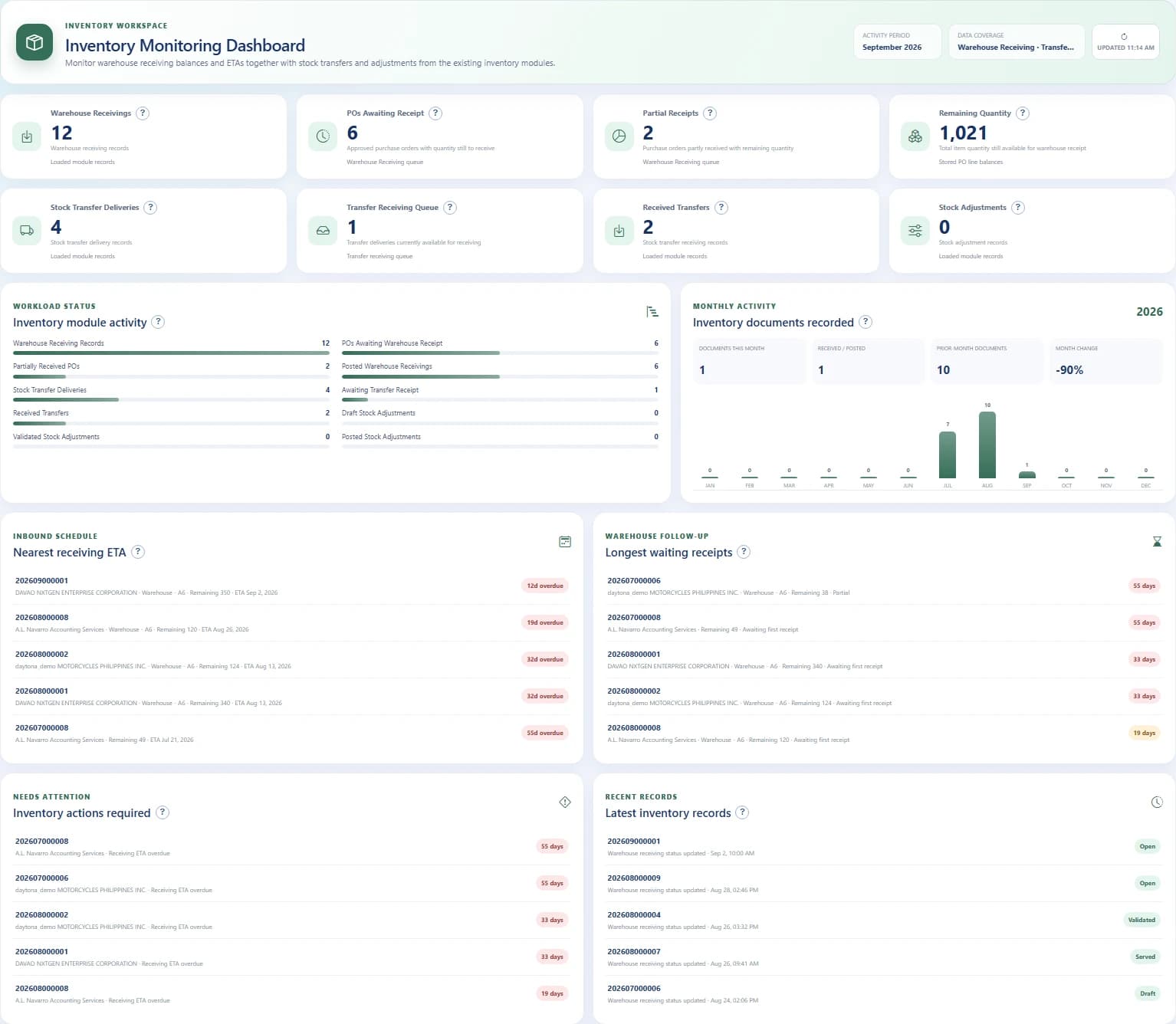Screen dimensions: 1176x1024
Task: Click the Documents This Month tile
Action: (749, 361)
